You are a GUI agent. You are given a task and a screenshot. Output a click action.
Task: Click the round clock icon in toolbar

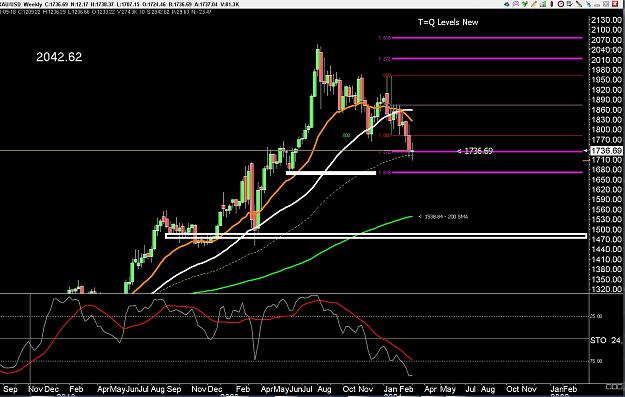(x=561, y=4)
